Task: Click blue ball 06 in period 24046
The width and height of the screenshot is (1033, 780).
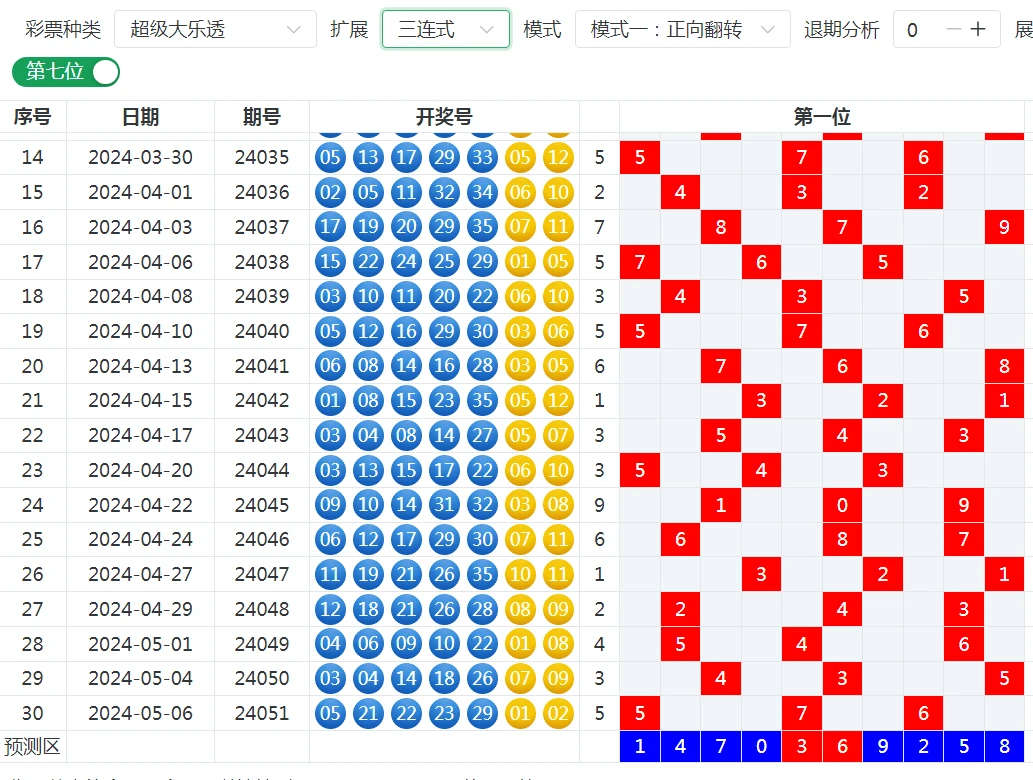Action: point(330,540)
